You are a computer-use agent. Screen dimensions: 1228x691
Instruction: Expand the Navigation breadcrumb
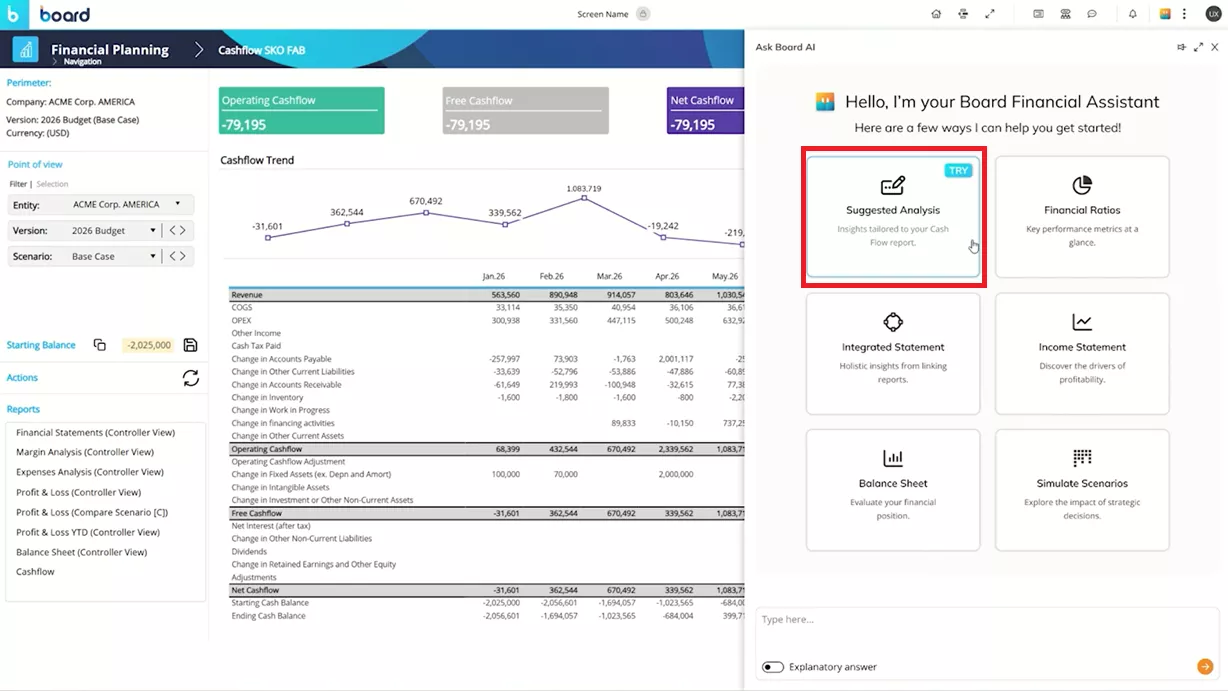(x=82, y=62)
